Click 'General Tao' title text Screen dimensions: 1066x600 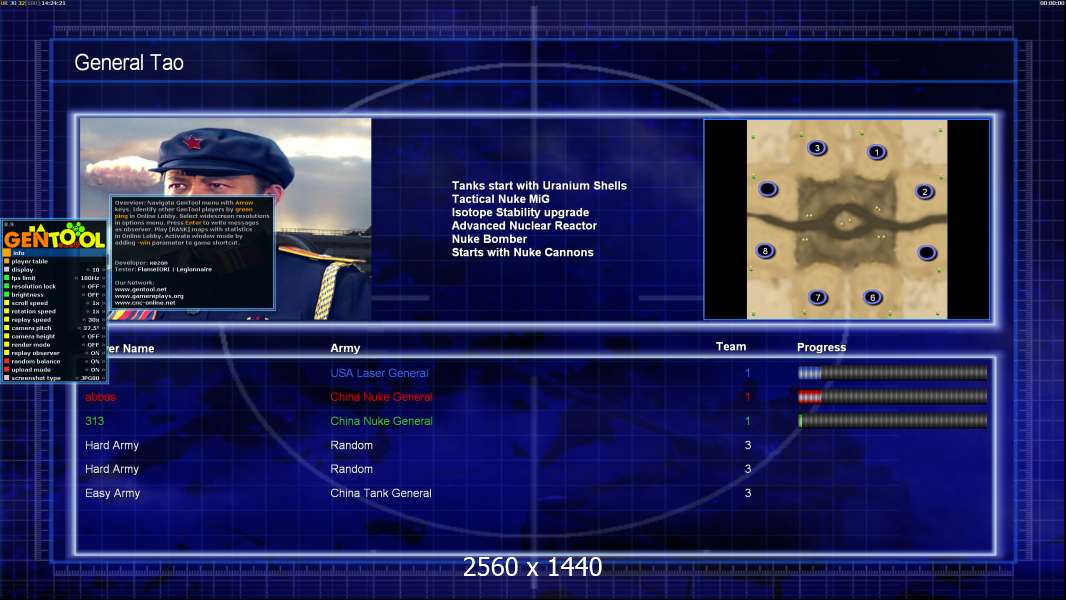[x=129, y=63]
